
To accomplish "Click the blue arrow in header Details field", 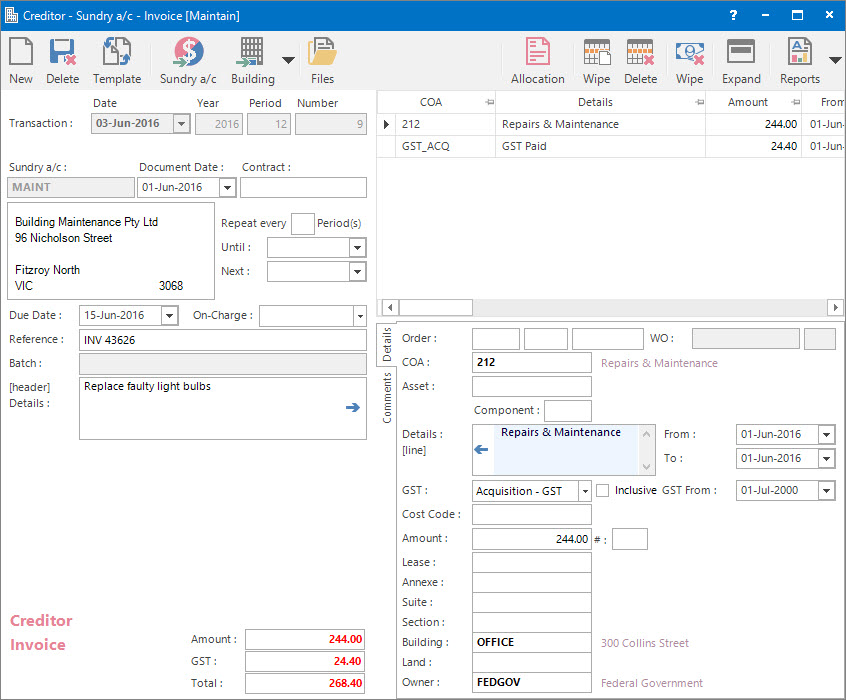I will tap(352, 407).
